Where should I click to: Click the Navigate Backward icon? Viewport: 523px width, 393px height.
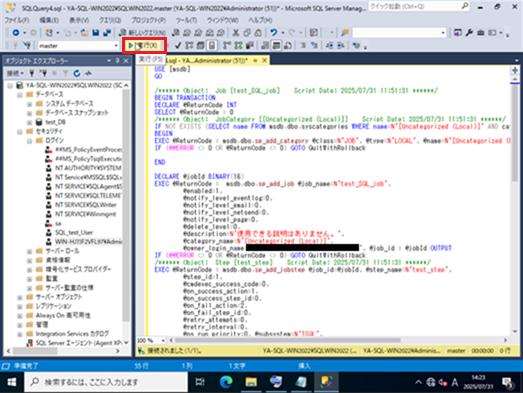(x=16, y=33)
